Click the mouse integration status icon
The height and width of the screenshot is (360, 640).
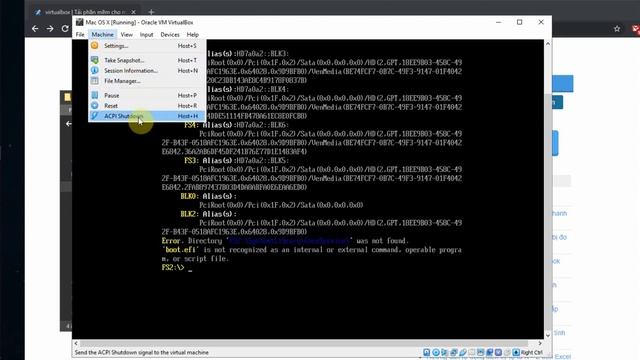point(507,352)
